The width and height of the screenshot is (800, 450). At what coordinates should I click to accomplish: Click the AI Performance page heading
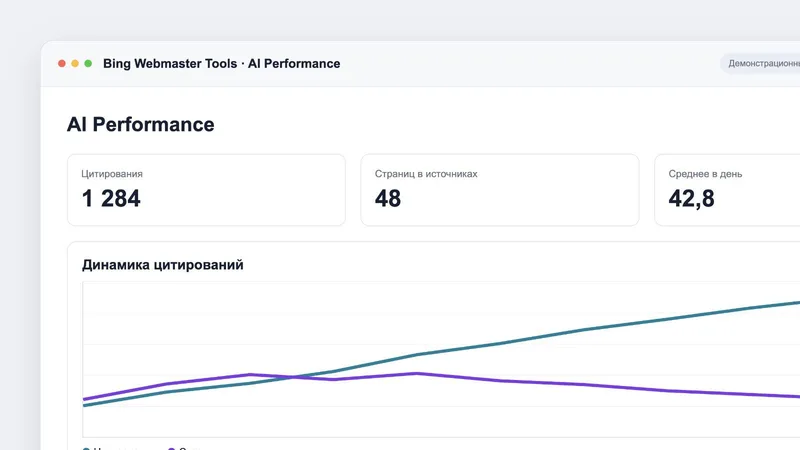tap(140, 124)
